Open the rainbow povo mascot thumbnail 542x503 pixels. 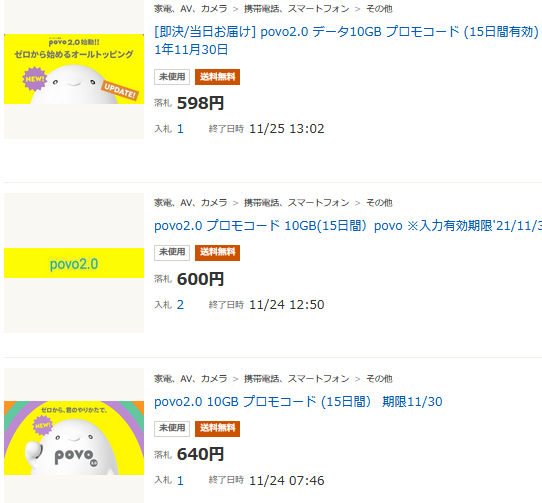(74, 438)
